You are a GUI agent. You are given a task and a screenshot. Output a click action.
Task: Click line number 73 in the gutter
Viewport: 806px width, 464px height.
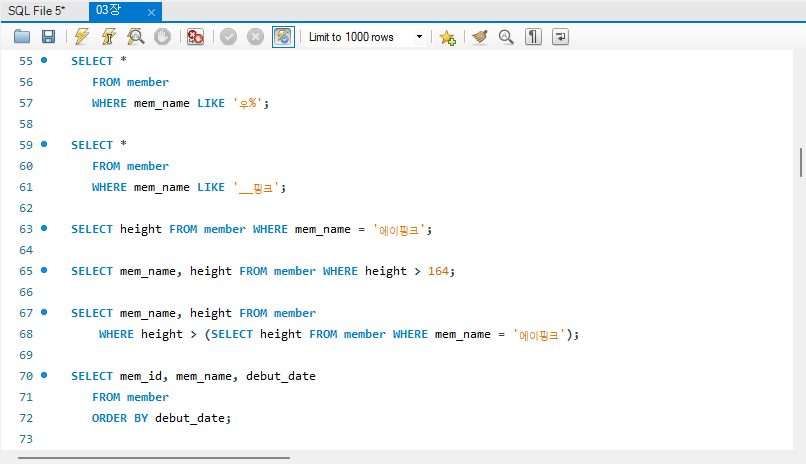tap(26, 439)
